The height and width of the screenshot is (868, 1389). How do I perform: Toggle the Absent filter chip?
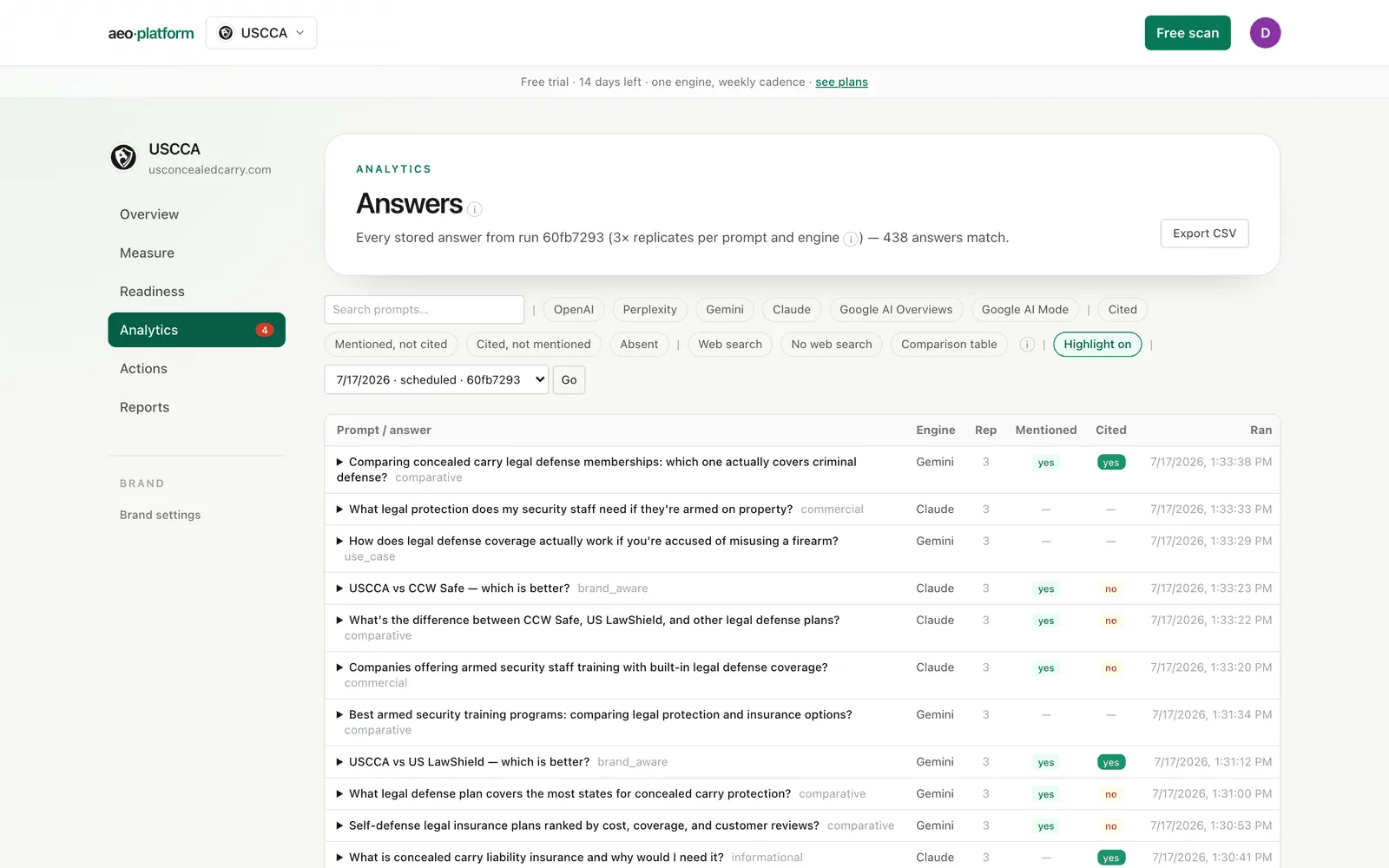coord(639,345)
